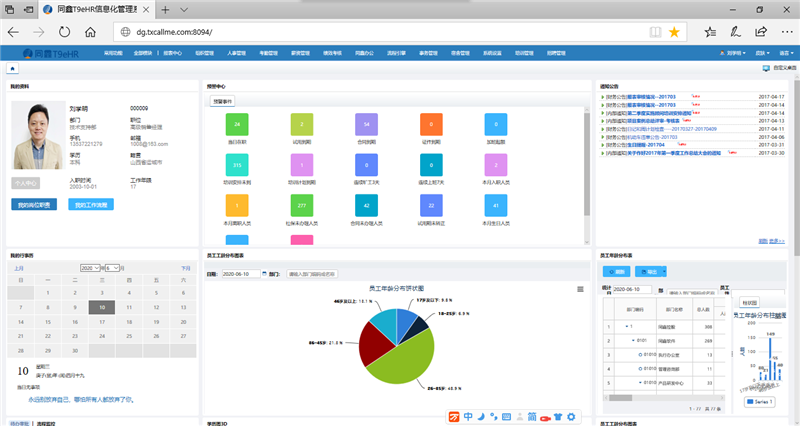Toggle the Series 1 legend in the bar chart
The height and width of the screenshot is (426, 800).
point(761,402)
